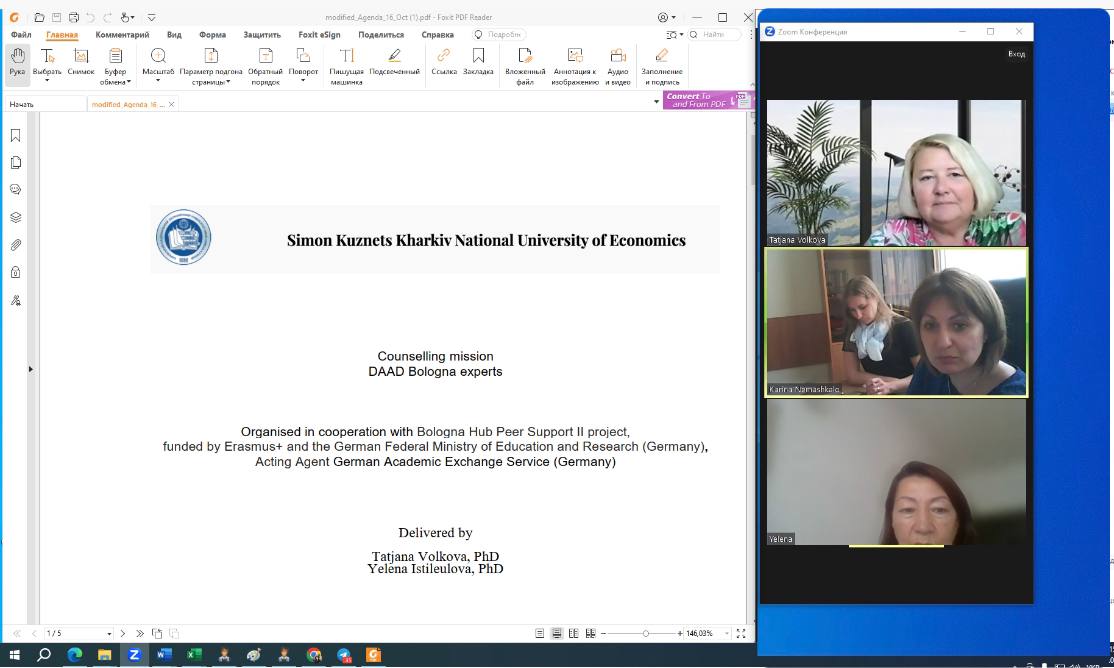1114x668 pixels.
Task: Click Audio and video (Аудио и видео) tool
Action: pos(618,65)
